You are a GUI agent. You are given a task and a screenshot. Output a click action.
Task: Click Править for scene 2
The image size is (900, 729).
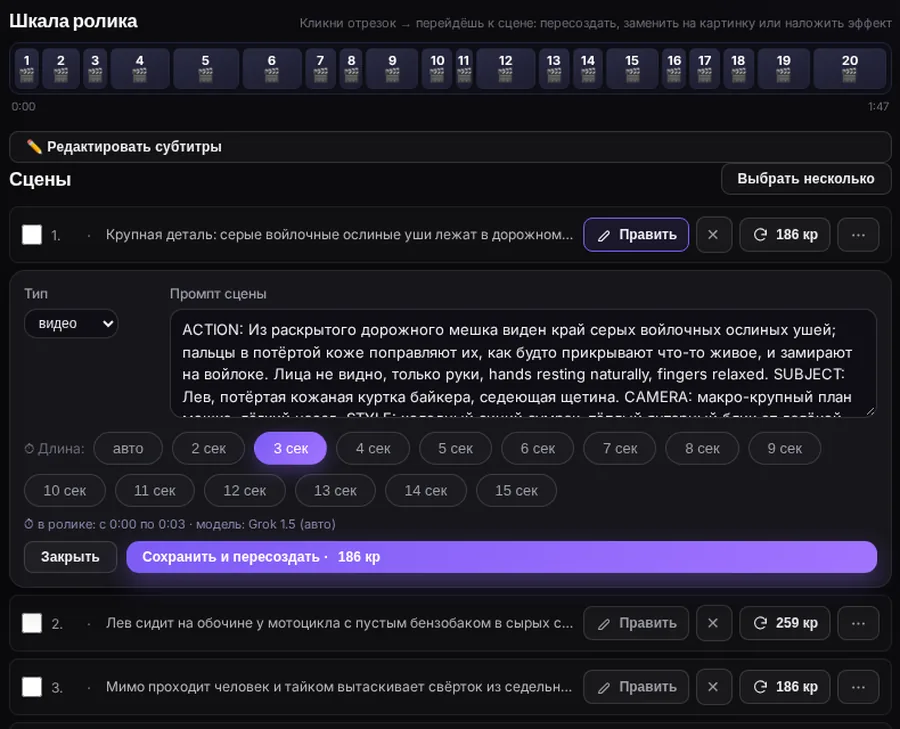636,623
